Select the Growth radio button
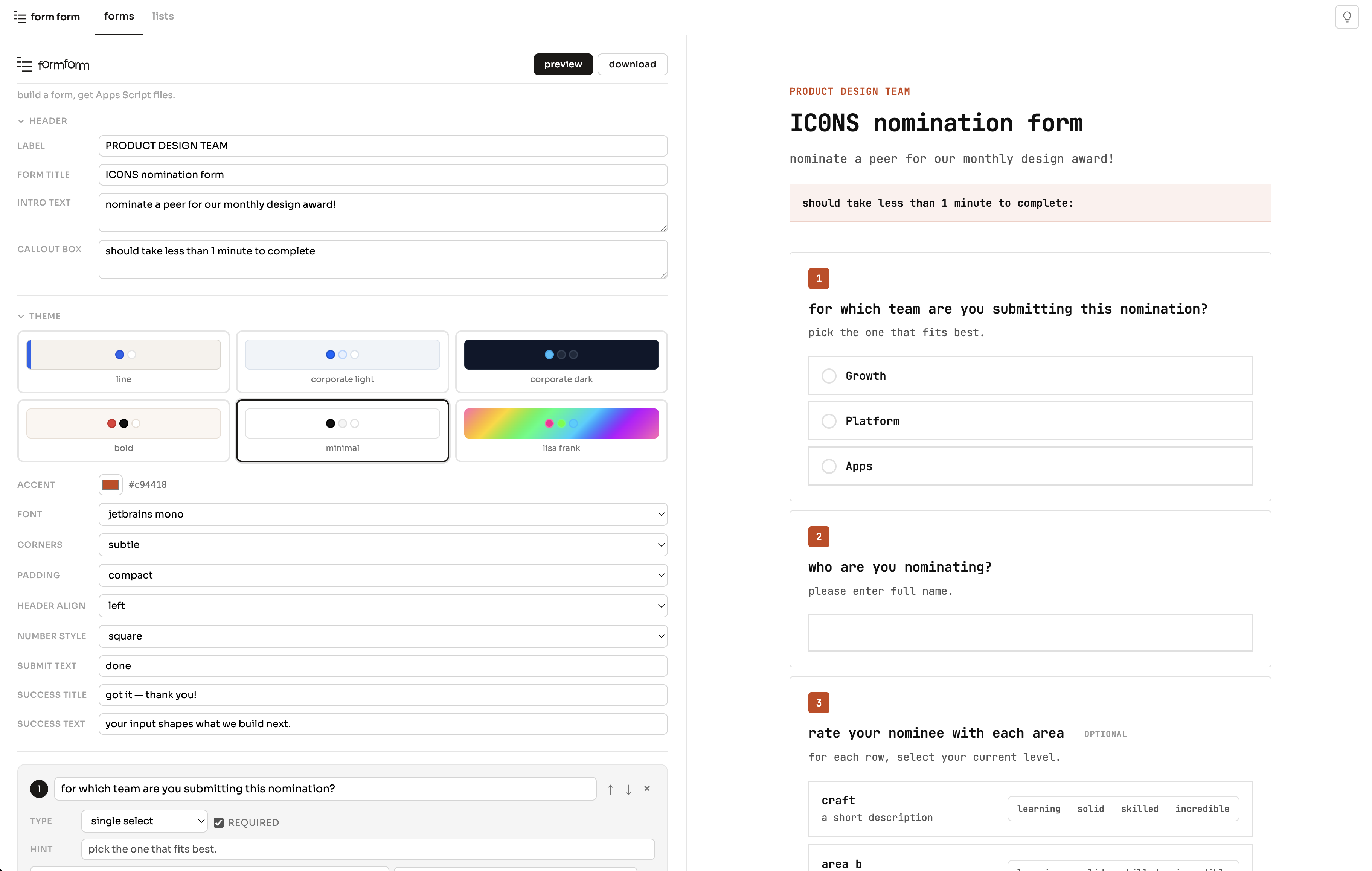1372x871 pixels. click(829, 375)
